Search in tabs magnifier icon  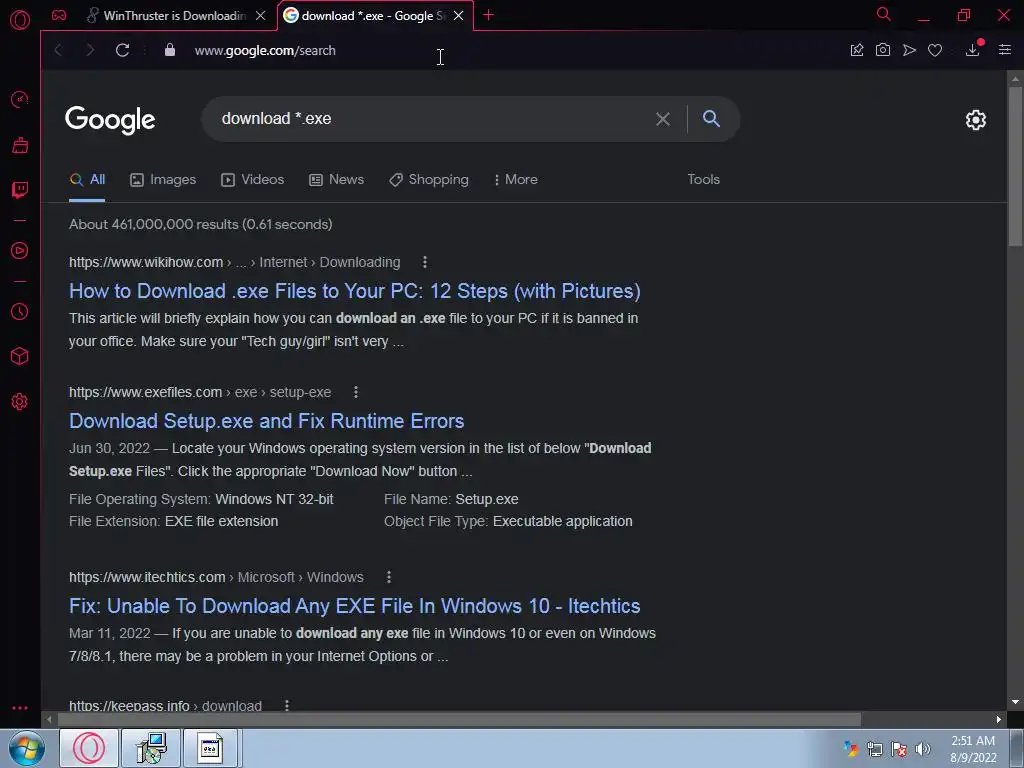(884, 14)
